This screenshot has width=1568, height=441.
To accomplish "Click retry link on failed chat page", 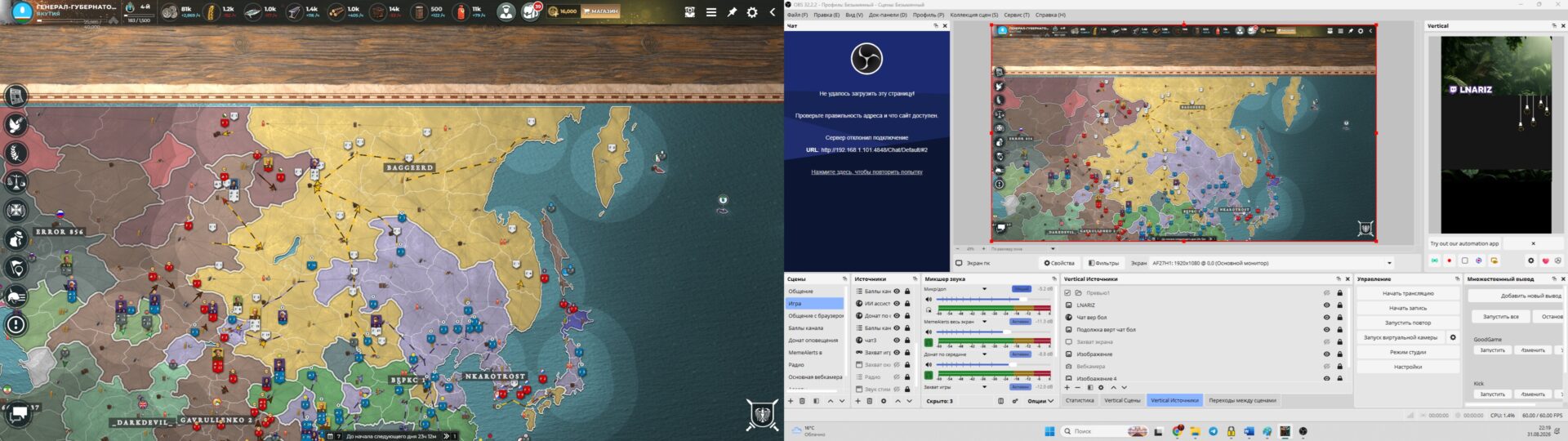I will coord(866,172).
